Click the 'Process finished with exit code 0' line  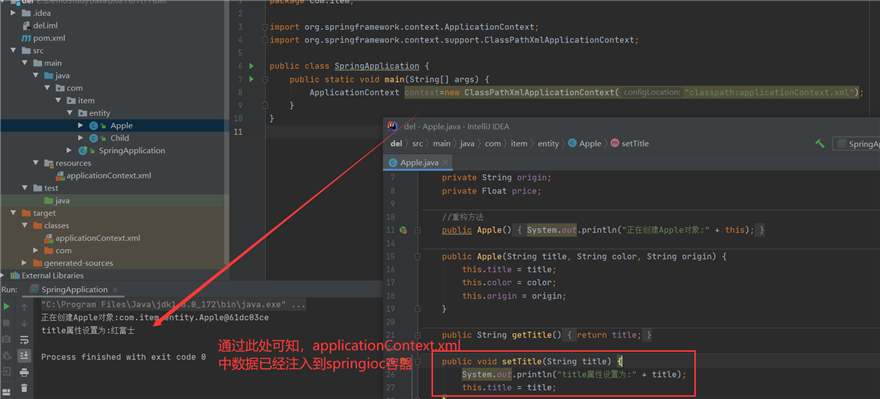tap(123, 357)
